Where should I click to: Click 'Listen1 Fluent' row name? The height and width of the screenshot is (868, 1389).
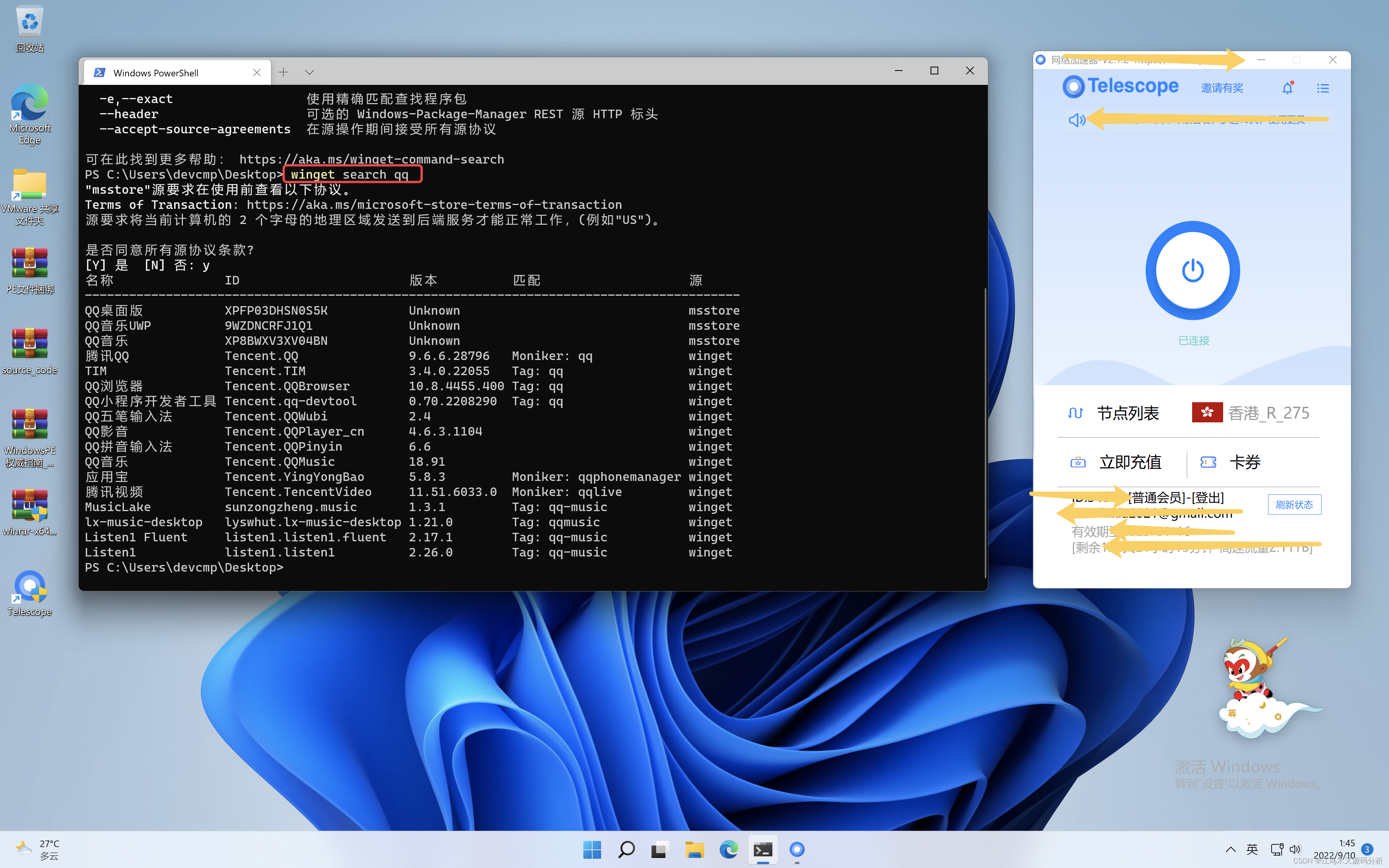[x=136, y=537]
